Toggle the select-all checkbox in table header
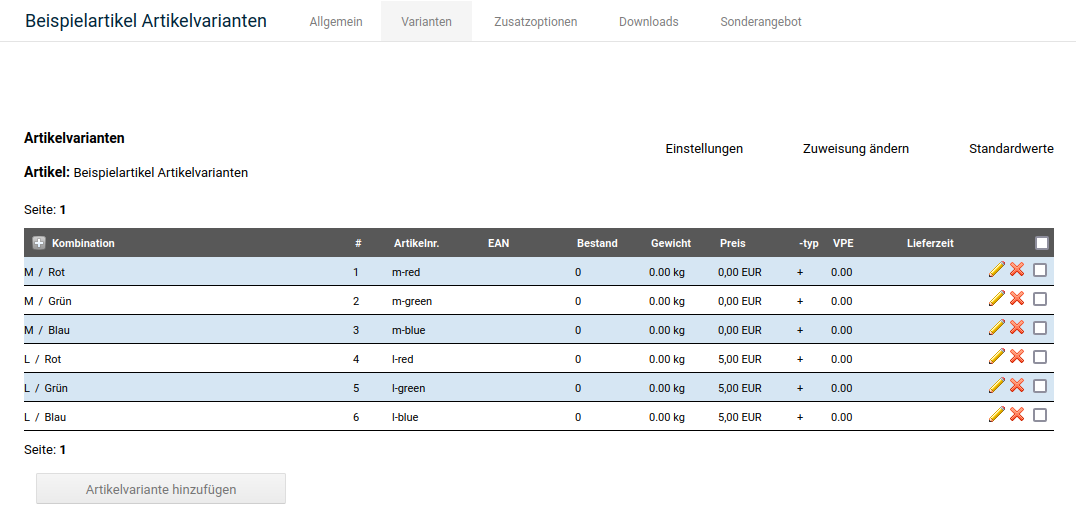This screenshot has width=1076, height=519. point(1042,243)
